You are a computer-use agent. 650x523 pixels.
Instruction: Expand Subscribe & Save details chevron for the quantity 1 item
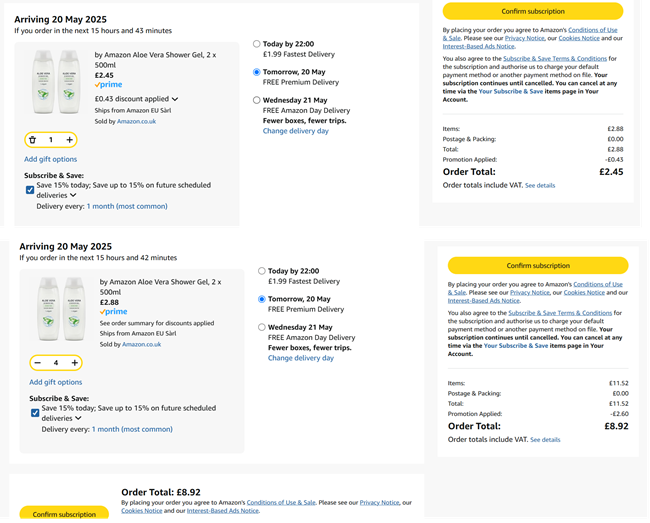coord(73,195)
